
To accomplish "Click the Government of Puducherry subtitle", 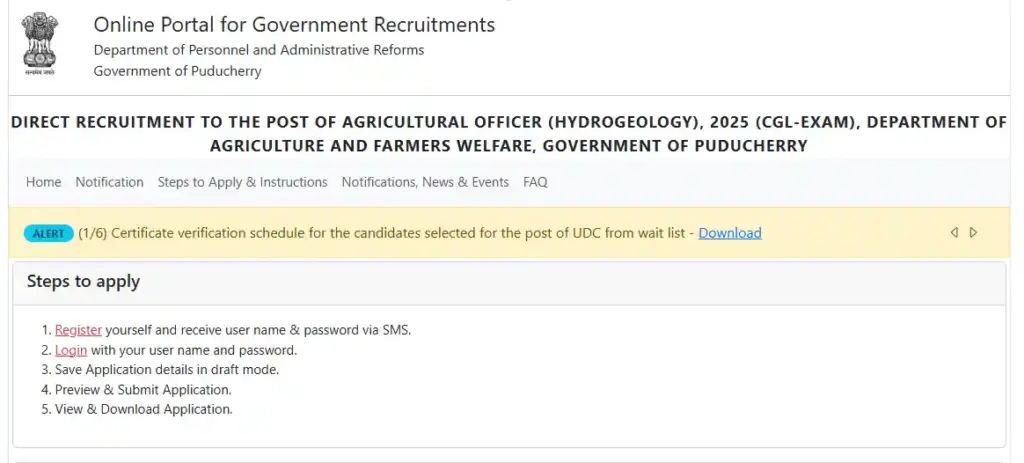I will point(177,71).
